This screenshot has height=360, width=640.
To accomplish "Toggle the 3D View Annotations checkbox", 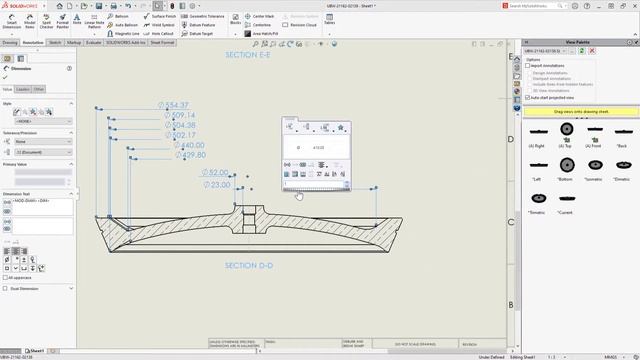I will pyautogui.click(x=530, y=91).
